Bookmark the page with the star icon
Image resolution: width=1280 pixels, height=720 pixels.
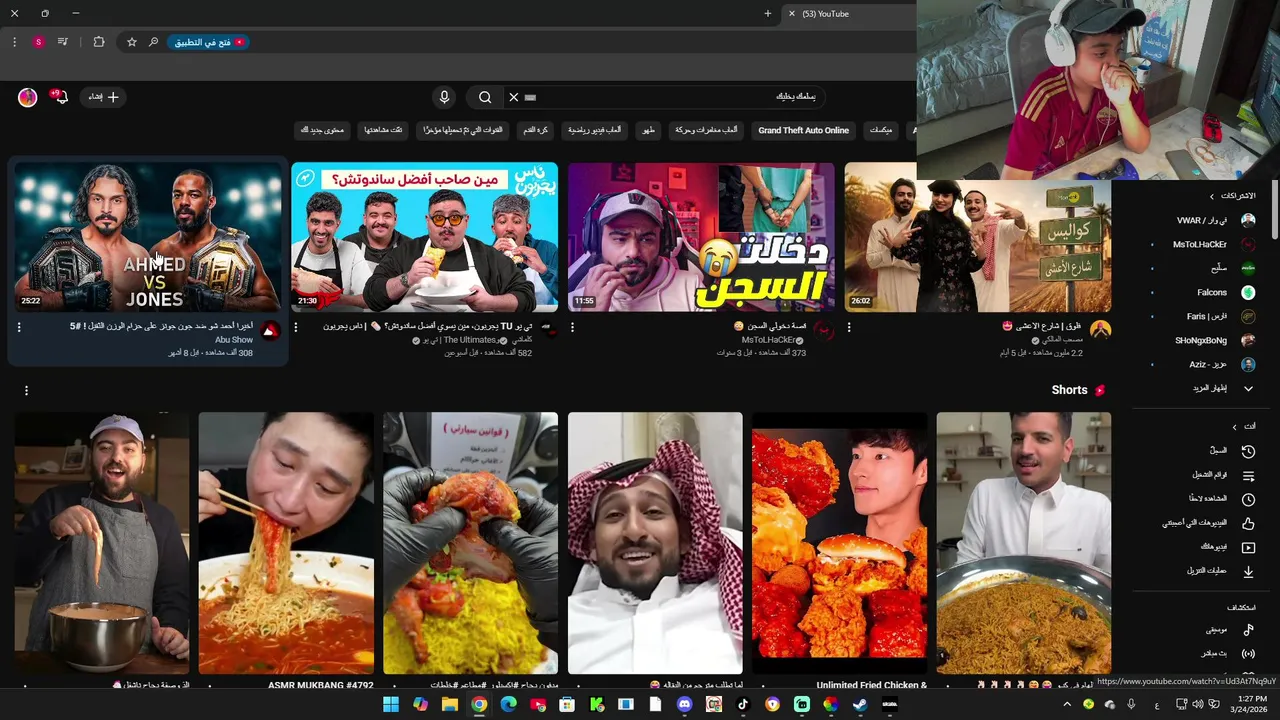pyautogui.click(x=131, y=42)
